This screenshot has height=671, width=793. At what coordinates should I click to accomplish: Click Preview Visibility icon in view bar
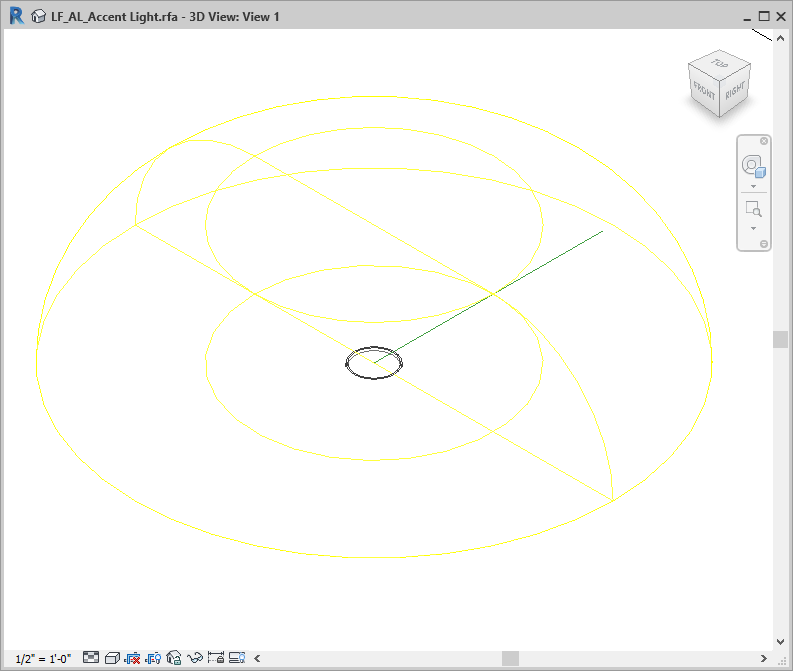click(237, 658)
